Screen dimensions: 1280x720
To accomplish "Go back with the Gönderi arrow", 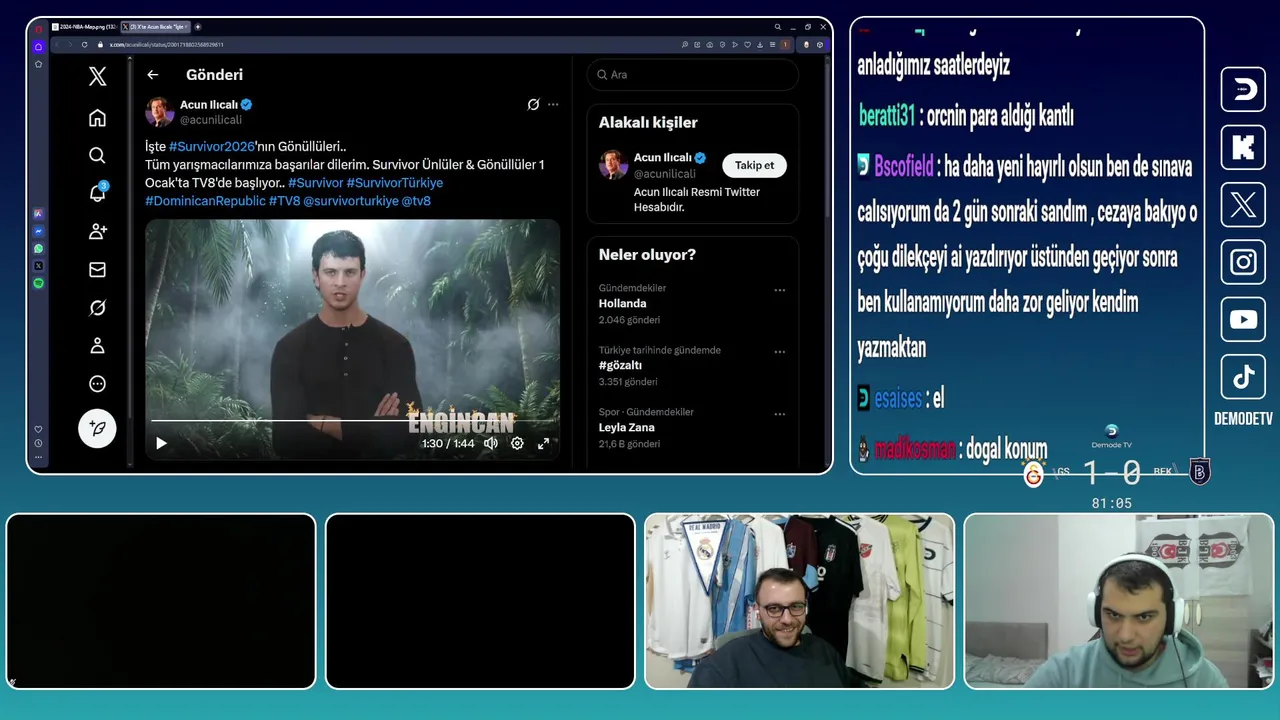I will [x=152, y=75].
